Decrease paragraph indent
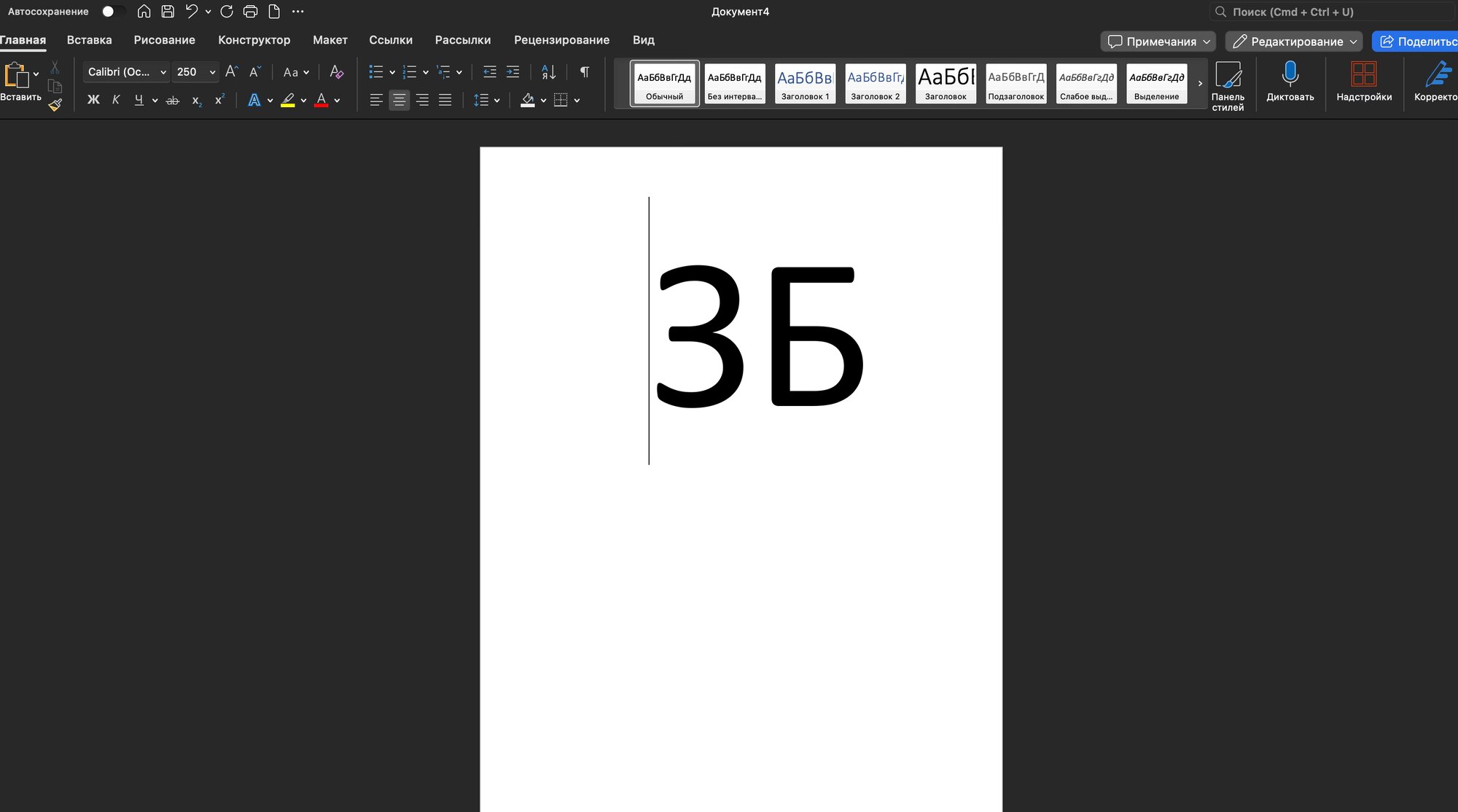Image resolution: width=1458 pixels, height=812 pixels. tap(490, 71)
